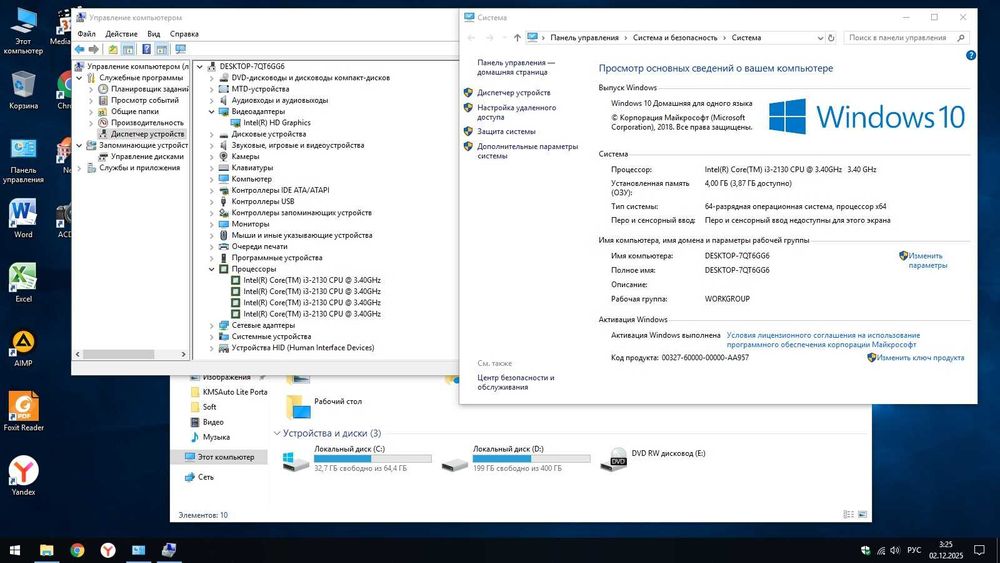The width and height of the screenshot is (1000, 563).
Task: Collapse the Видеоадаптеры category
Action: tap(212, 112)
